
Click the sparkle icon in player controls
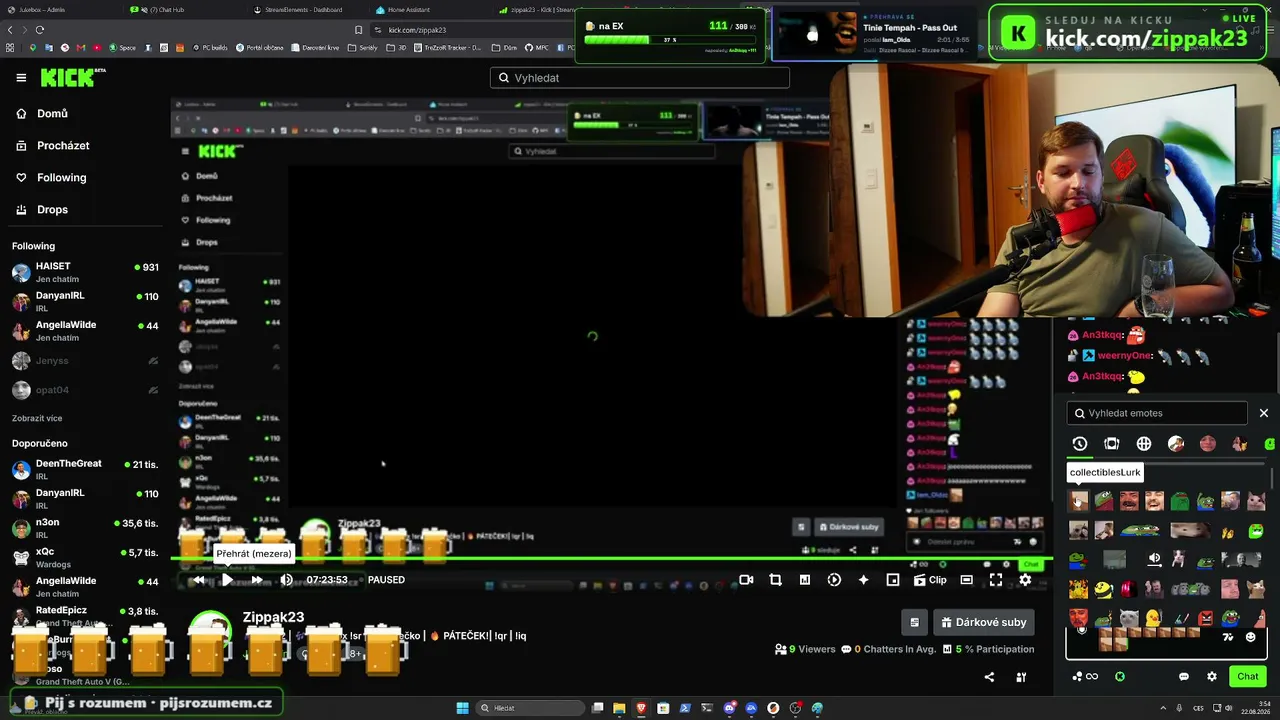(864, 580)
